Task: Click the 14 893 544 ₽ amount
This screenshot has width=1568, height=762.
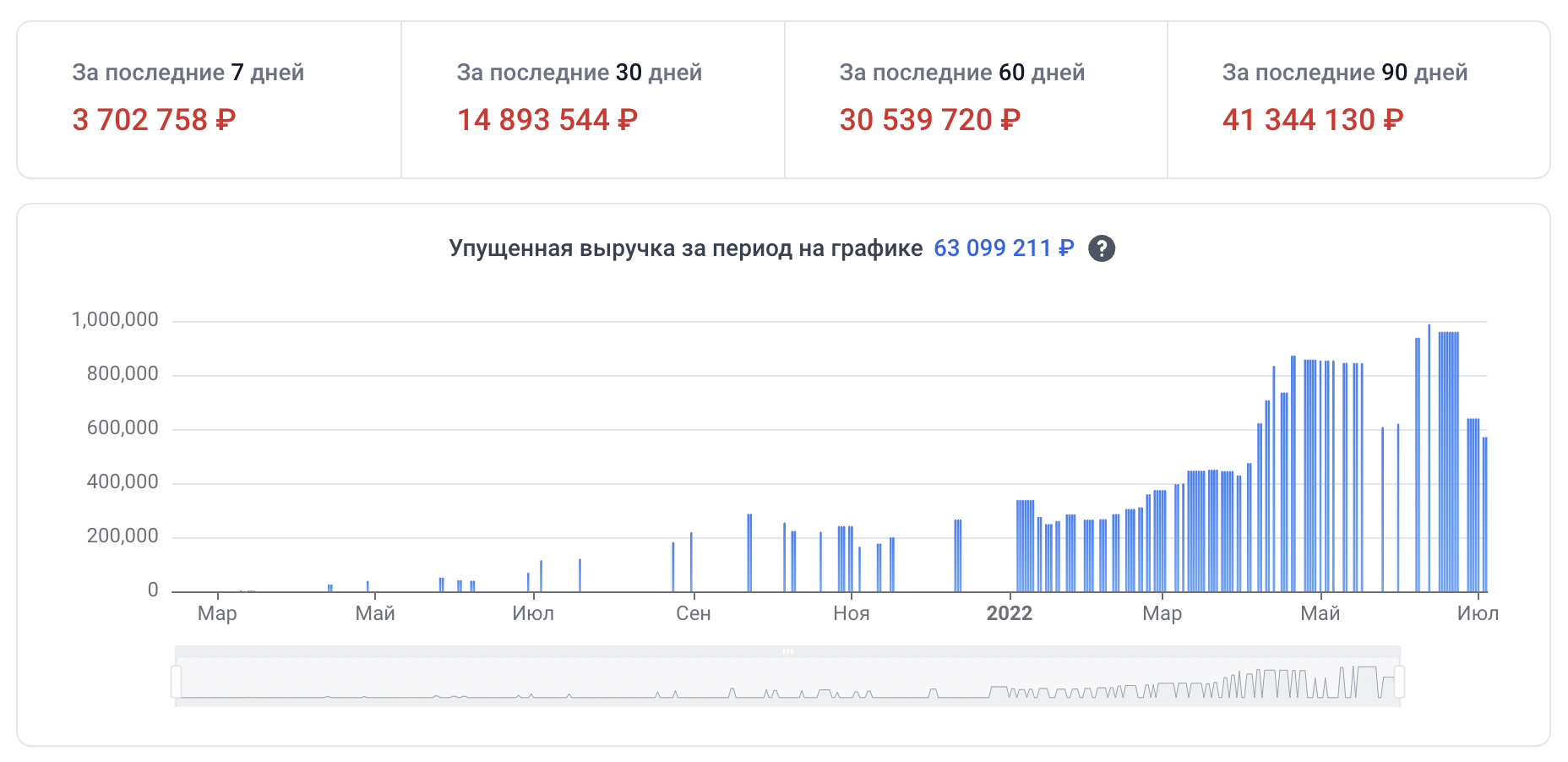Action: click(547, 120)
